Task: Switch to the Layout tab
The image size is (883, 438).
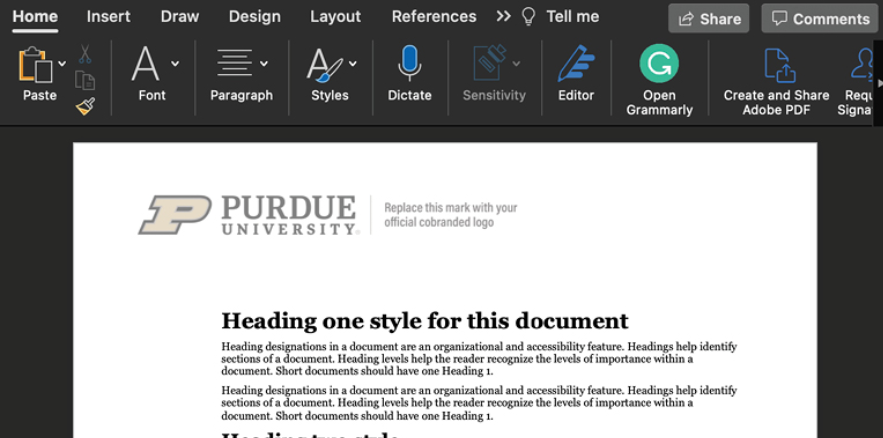Action: pos(335,17)
